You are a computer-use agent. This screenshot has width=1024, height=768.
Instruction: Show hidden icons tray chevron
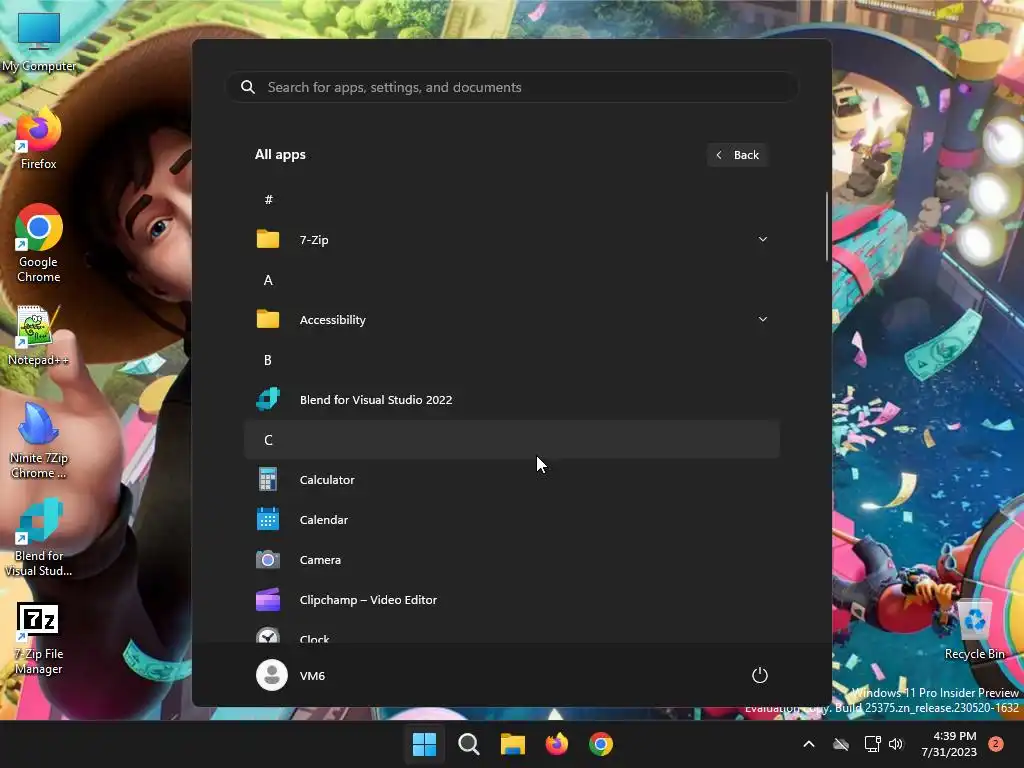coord(808,744)
